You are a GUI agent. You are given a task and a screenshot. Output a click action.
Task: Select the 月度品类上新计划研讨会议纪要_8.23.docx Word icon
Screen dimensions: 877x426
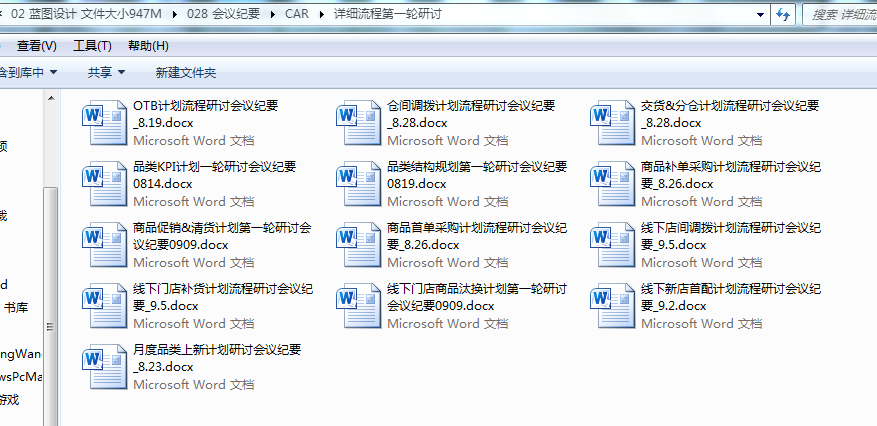[104, 365]
